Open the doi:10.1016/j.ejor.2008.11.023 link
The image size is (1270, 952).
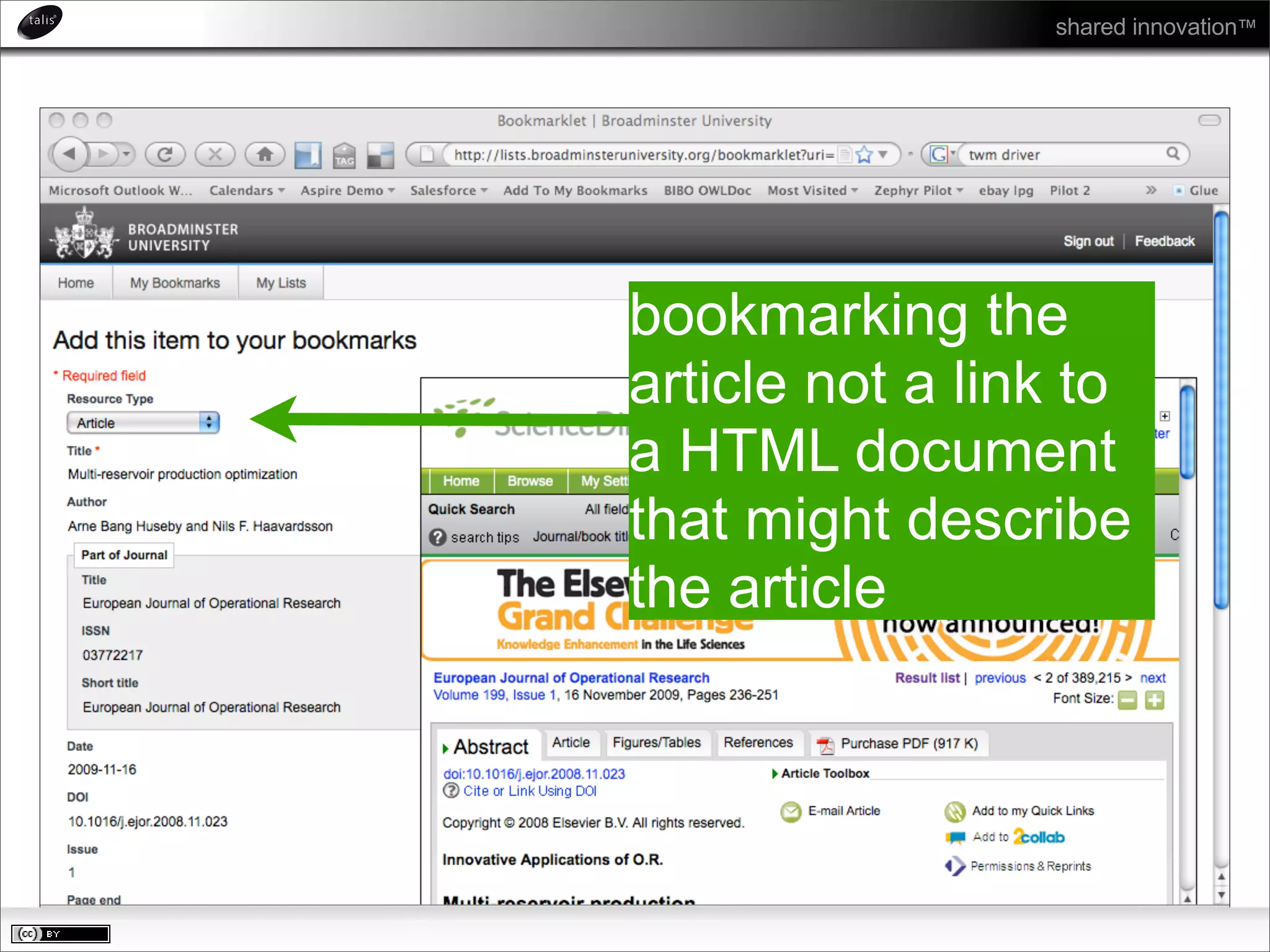[x=534, y=773]
